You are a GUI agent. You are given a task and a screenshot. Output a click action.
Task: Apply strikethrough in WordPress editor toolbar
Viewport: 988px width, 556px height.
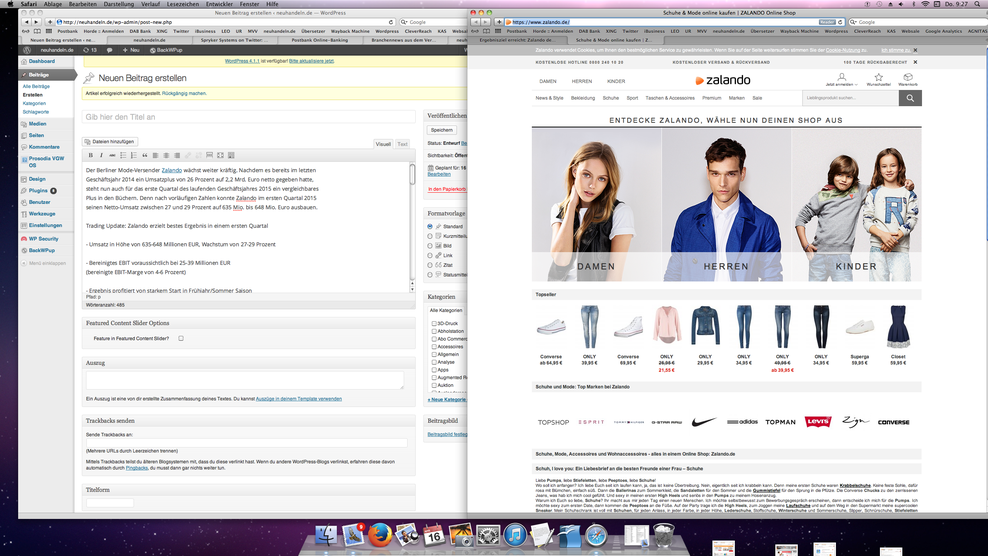pyautogui.click(x=112, y=155)
